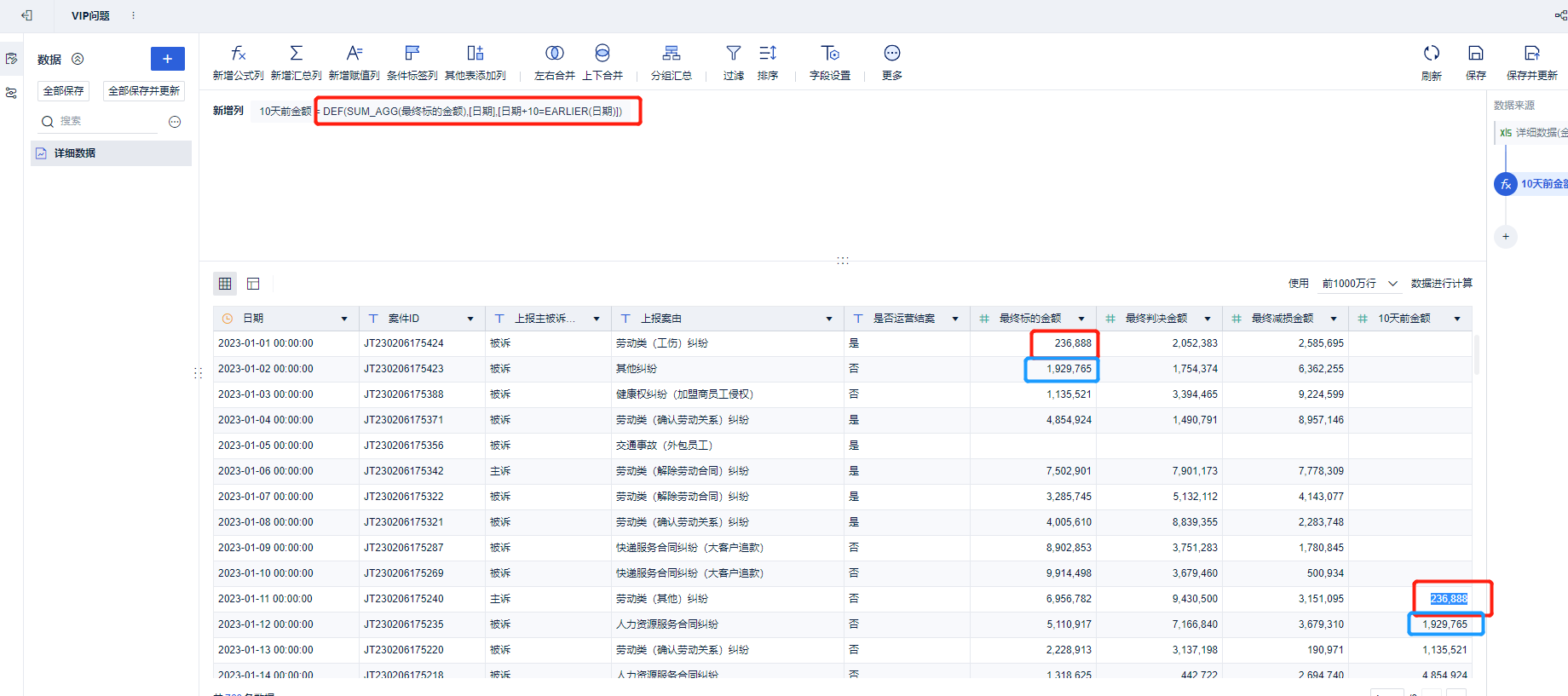
Task: Click 新增赋值列 icon
Action: click(355, 53)
